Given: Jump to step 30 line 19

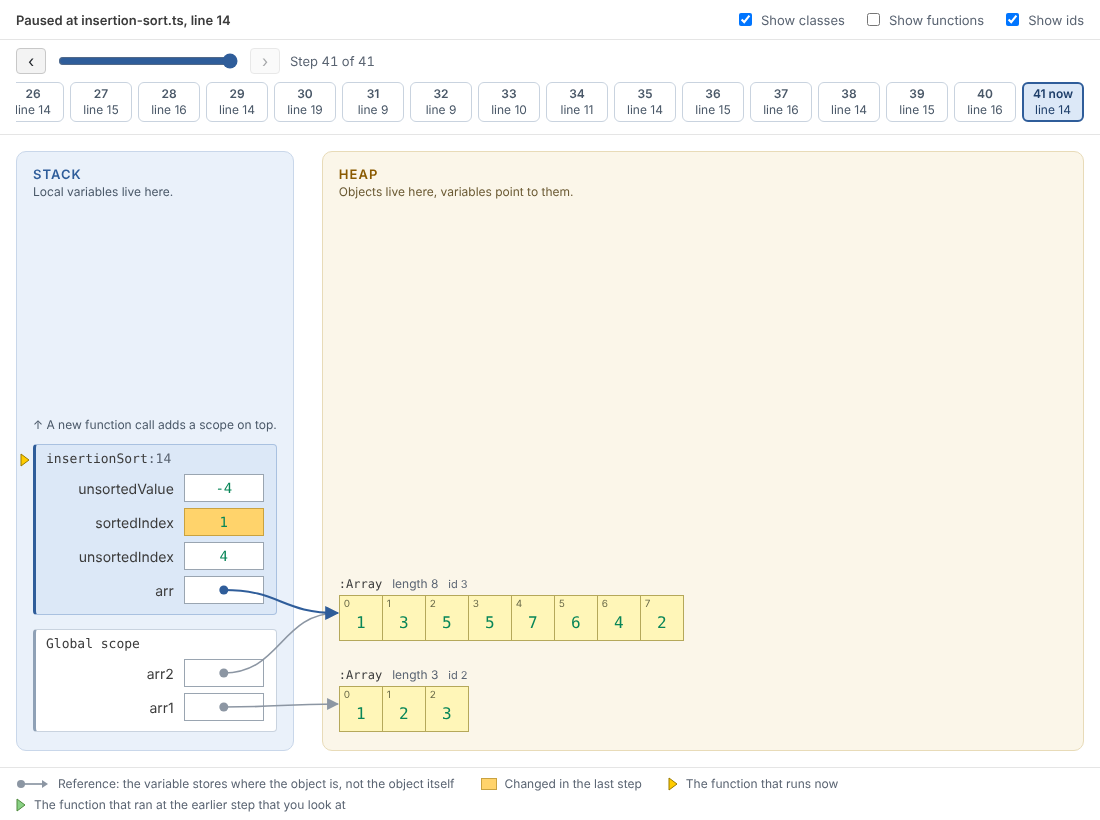Looking at the screenshot, I should tap(305, 102).
